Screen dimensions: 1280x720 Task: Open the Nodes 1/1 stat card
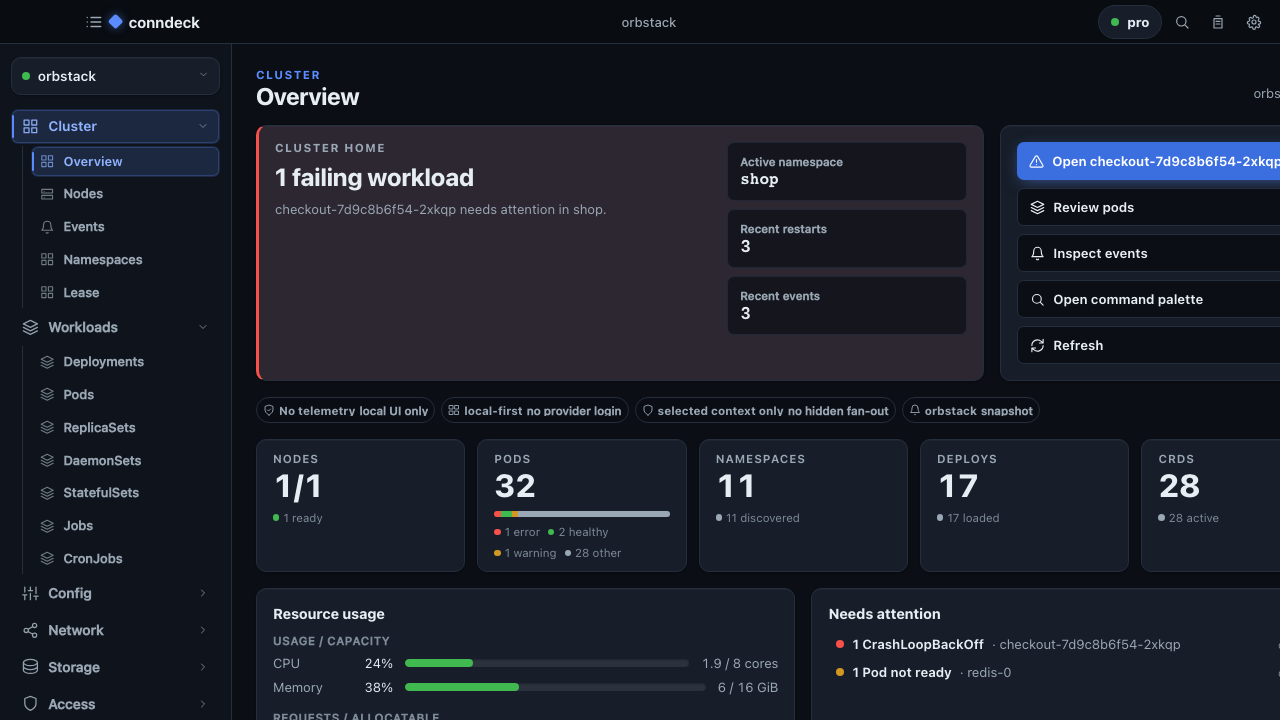coord(360,505)
